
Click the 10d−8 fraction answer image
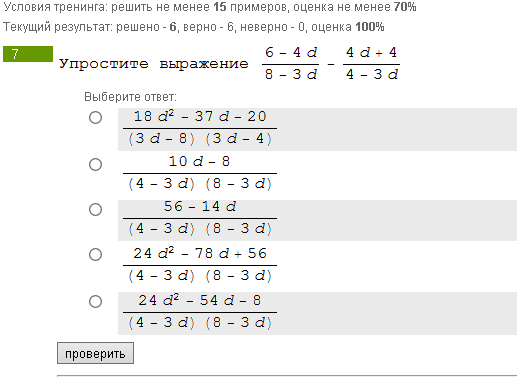click(200, 173)
